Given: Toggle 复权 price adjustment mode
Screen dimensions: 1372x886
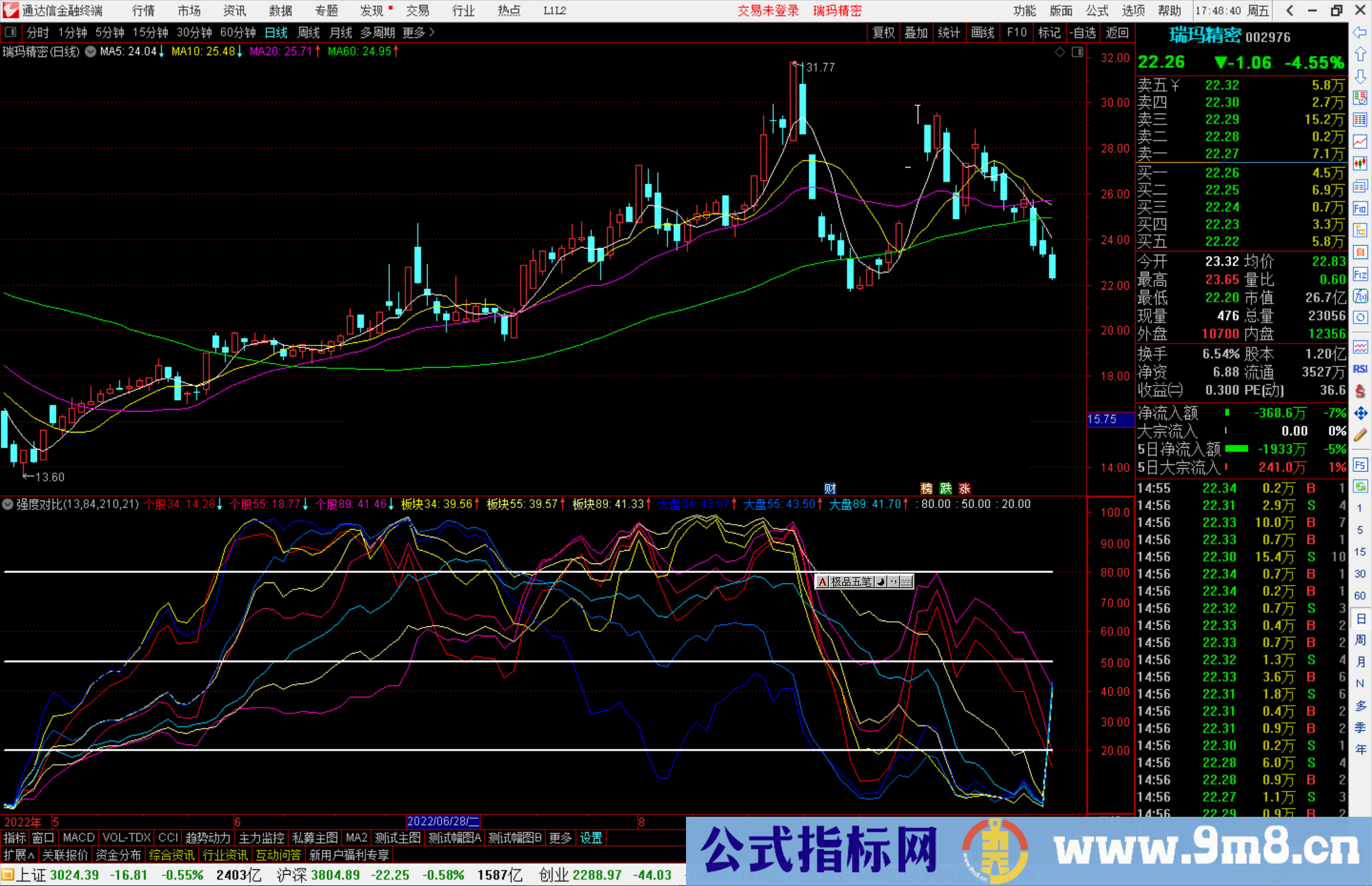Looking at the screenshot, I should click(x=883, y=32).
